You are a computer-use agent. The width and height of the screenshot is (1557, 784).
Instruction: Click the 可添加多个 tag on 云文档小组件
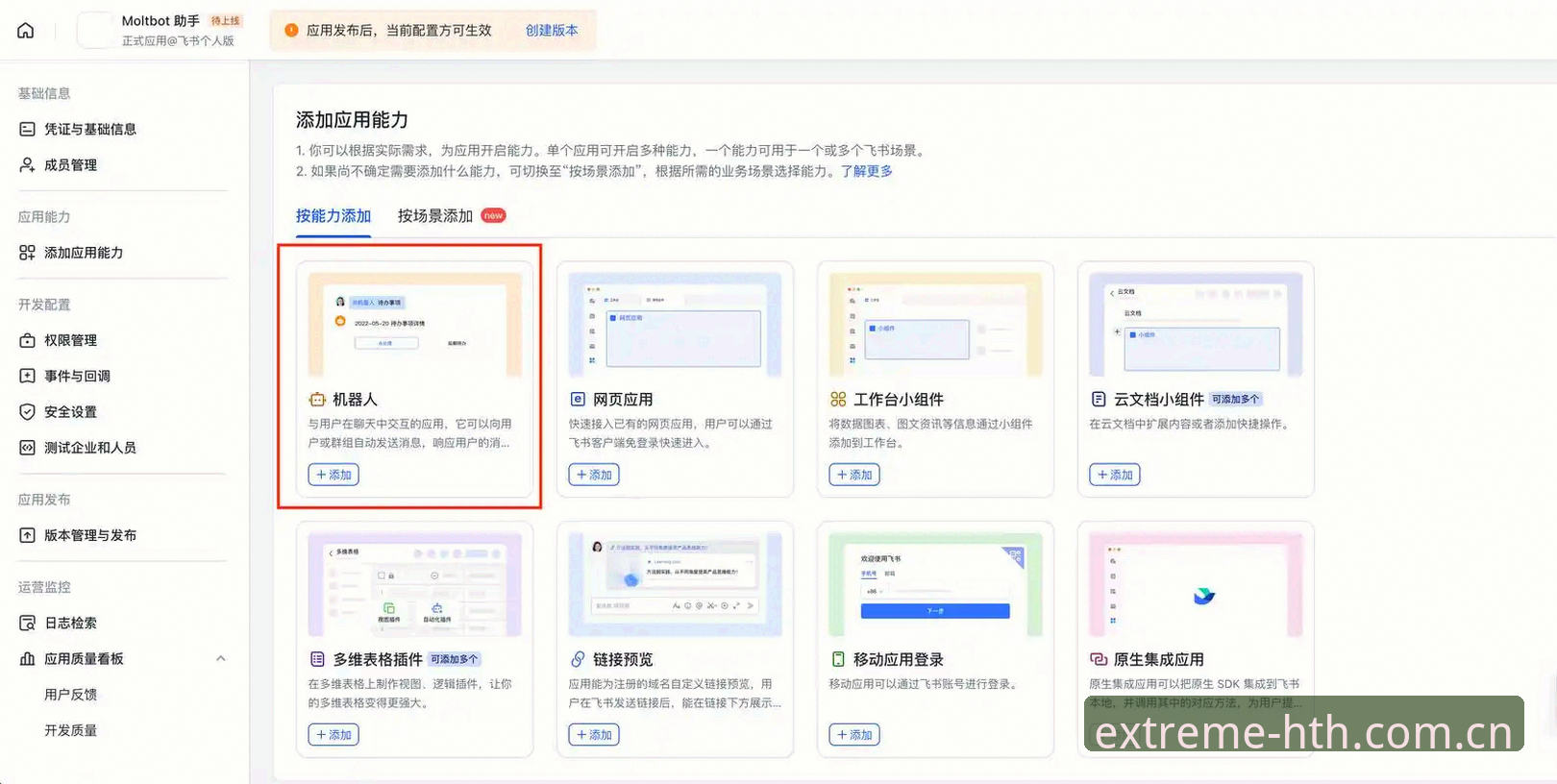(1235, 399)
